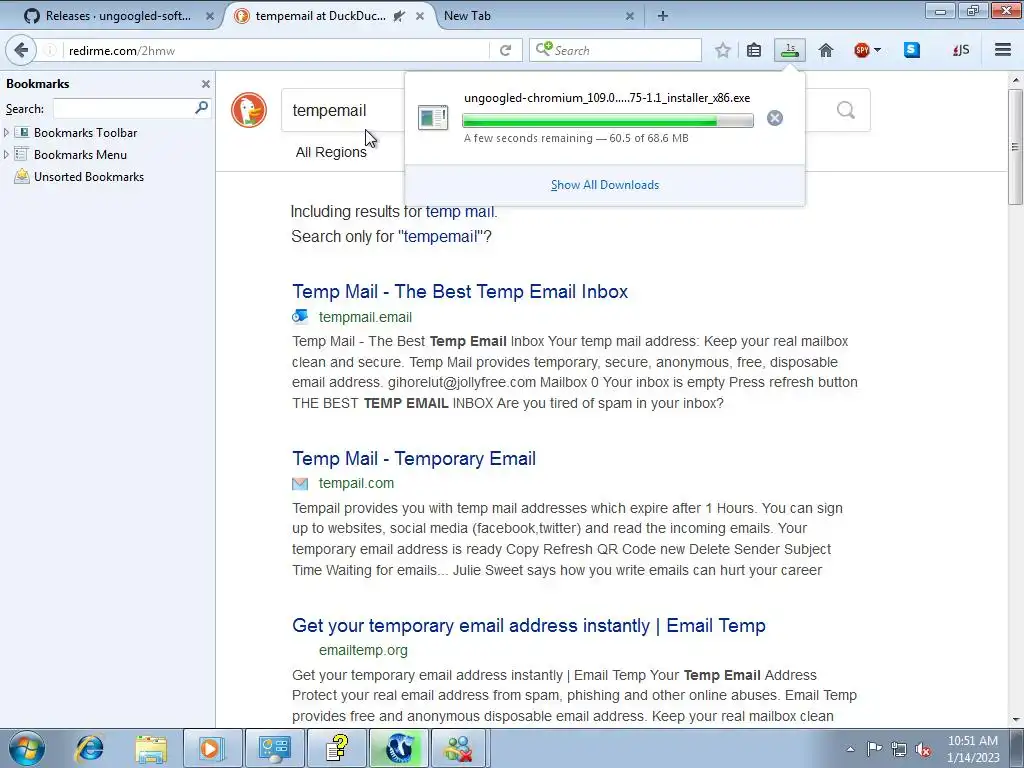Show hidden tray icons arrow

tap(850, 749)
